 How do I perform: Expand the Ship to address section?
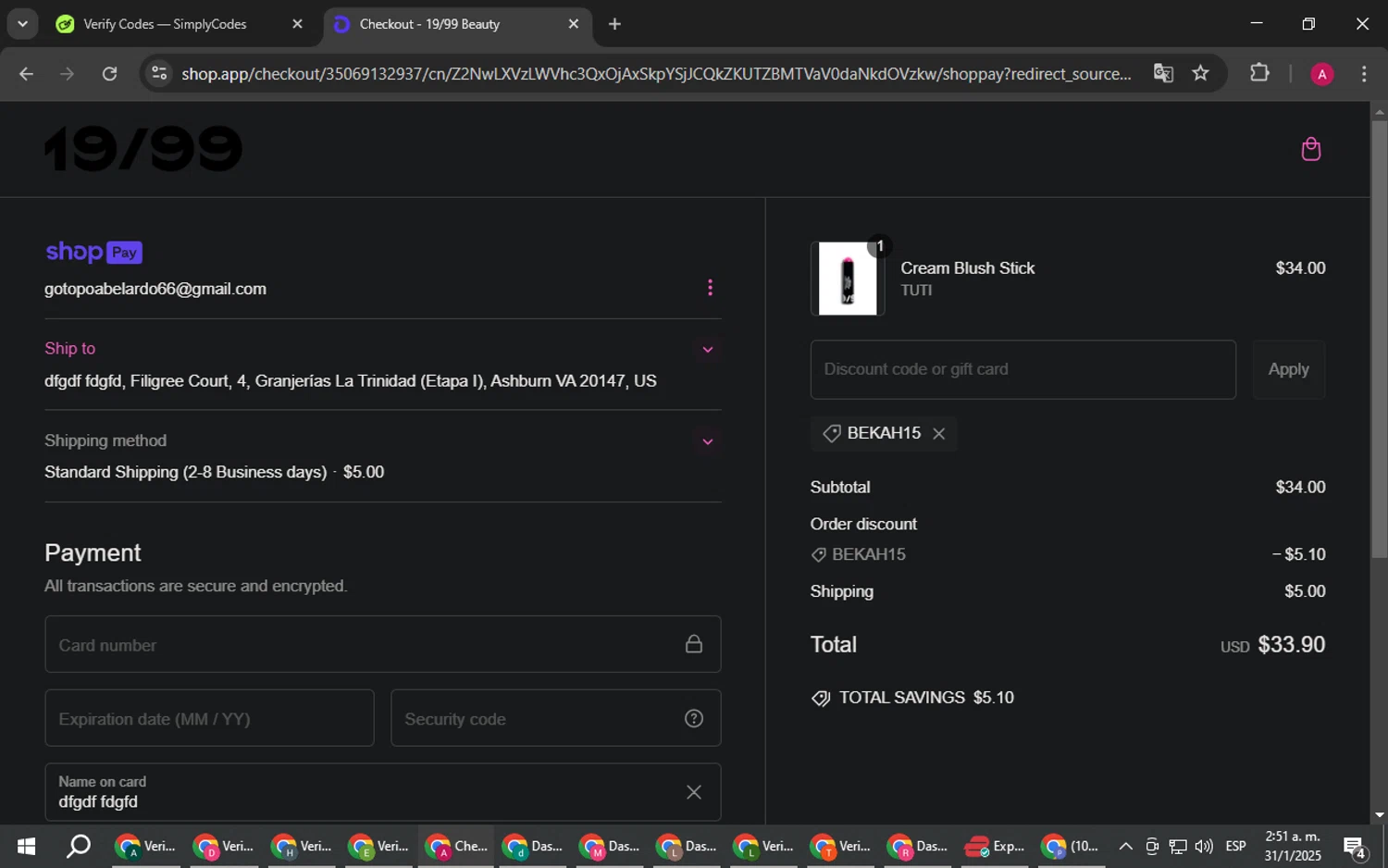pyautogui.click(x=707, y=350)
